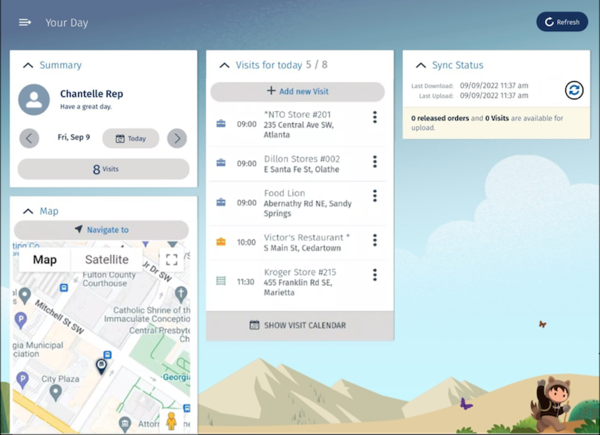This screenshot has width=600, height=435.
Task: Click the Refresh button
Action: [x=562, y=22]
